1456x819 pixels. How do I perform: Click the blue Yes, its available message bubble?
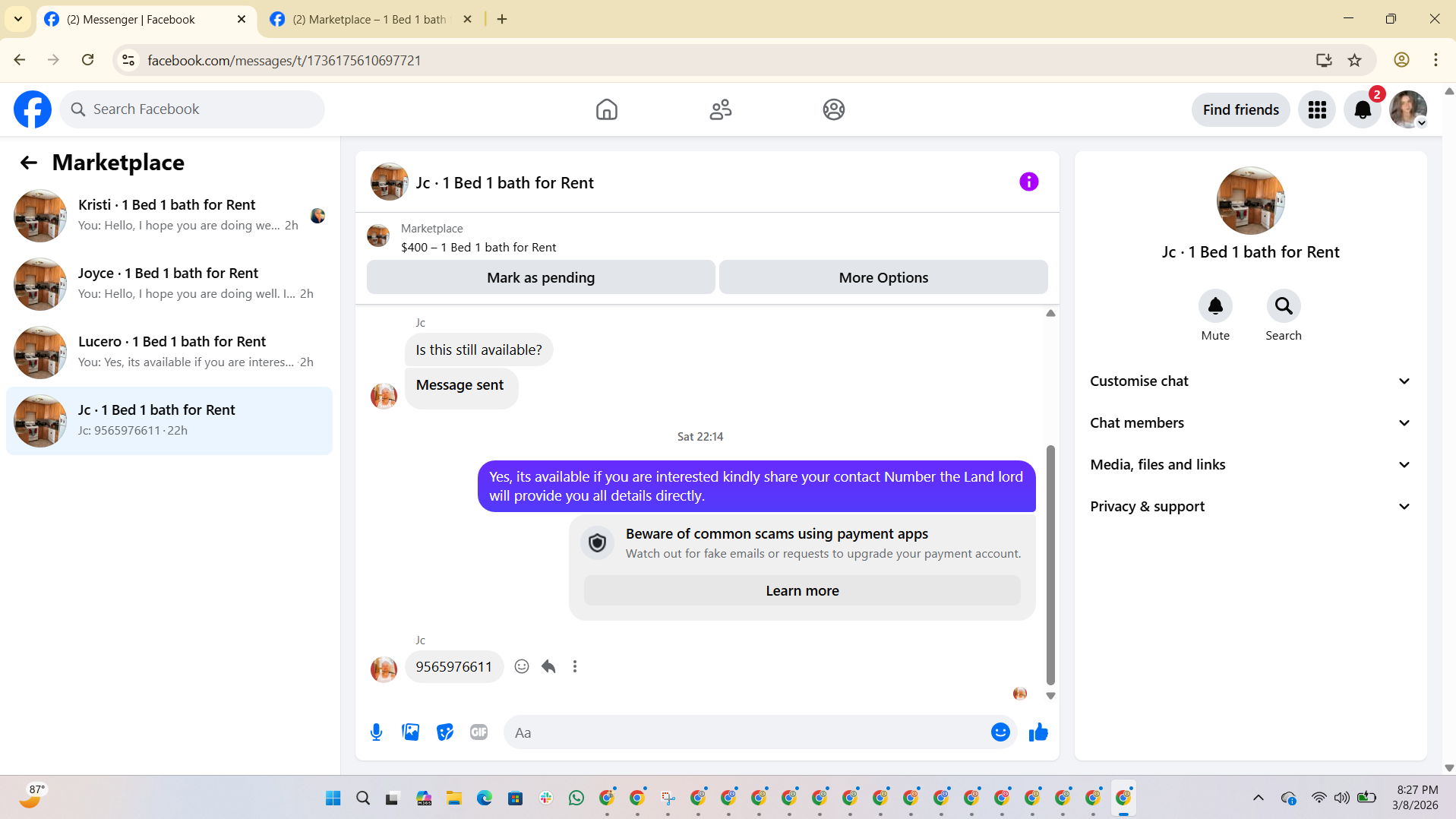click(756, 486)
